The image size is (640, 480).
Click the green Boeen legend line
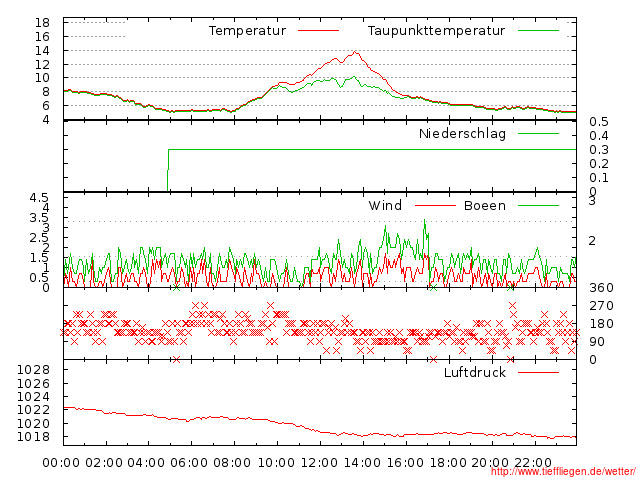click(x=538, y=205)
